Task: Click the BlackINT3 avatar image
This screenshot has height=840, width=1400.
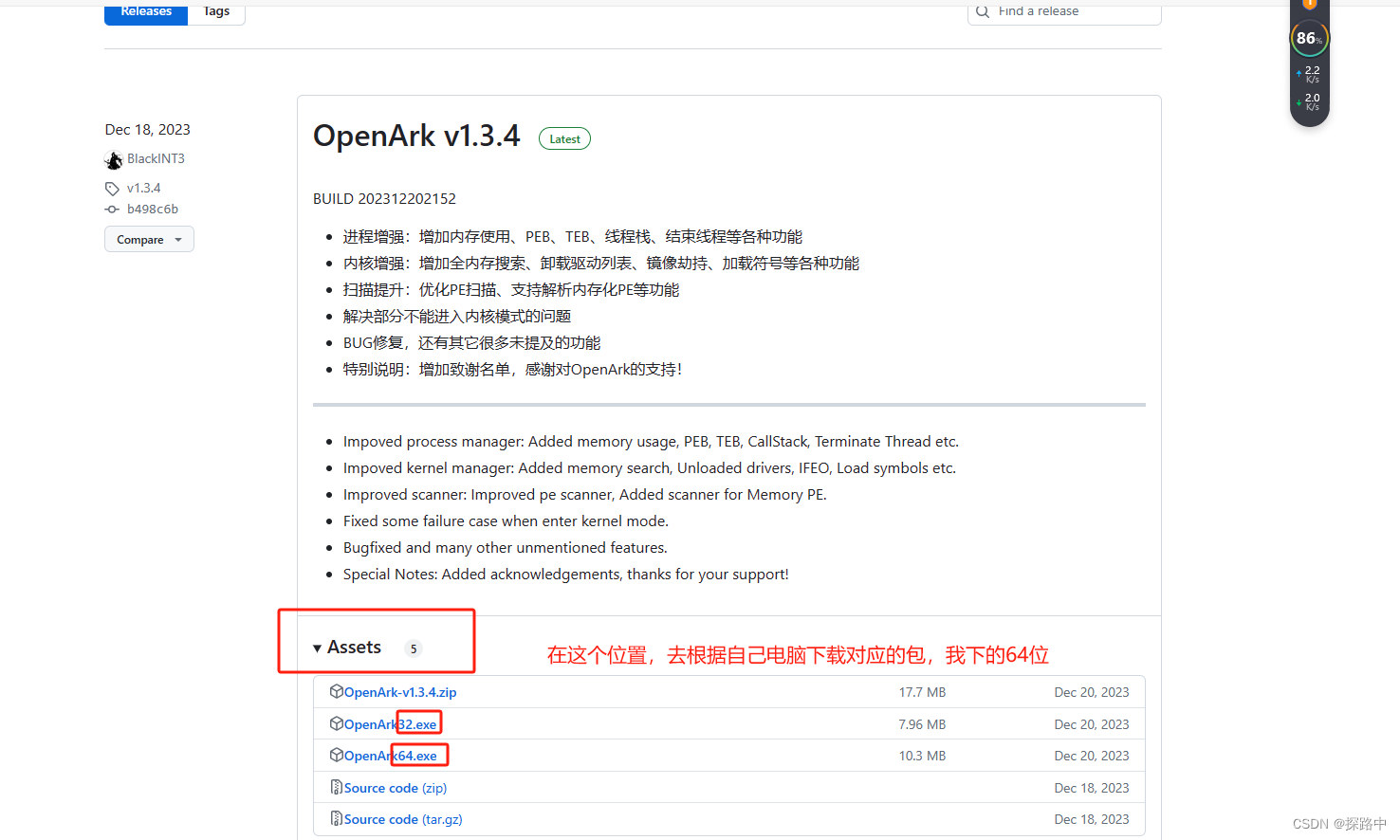Action: point(114,159)
